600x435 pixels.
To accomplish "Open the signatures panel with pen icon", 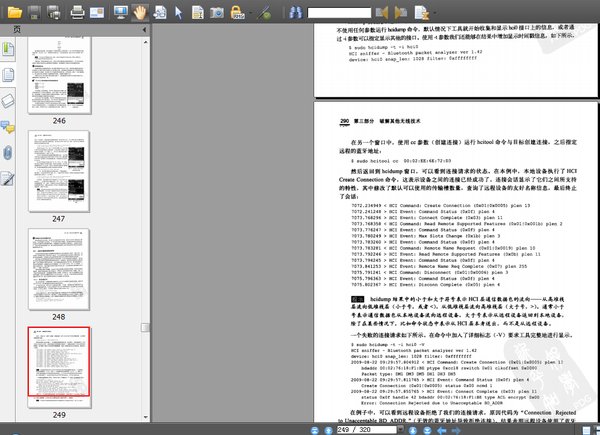I will [8, 179].
